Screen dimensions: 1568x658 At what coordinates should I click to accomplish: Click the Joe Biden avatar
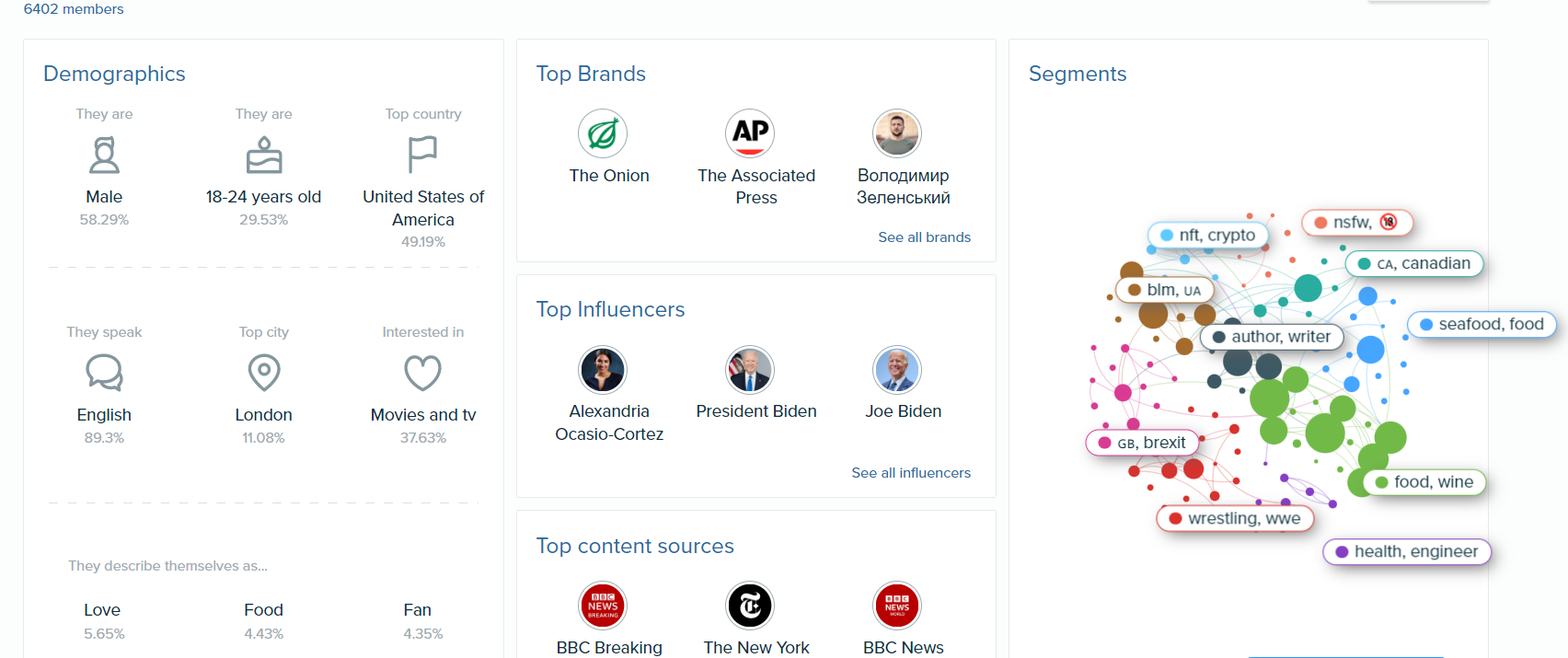coord(897,370)
